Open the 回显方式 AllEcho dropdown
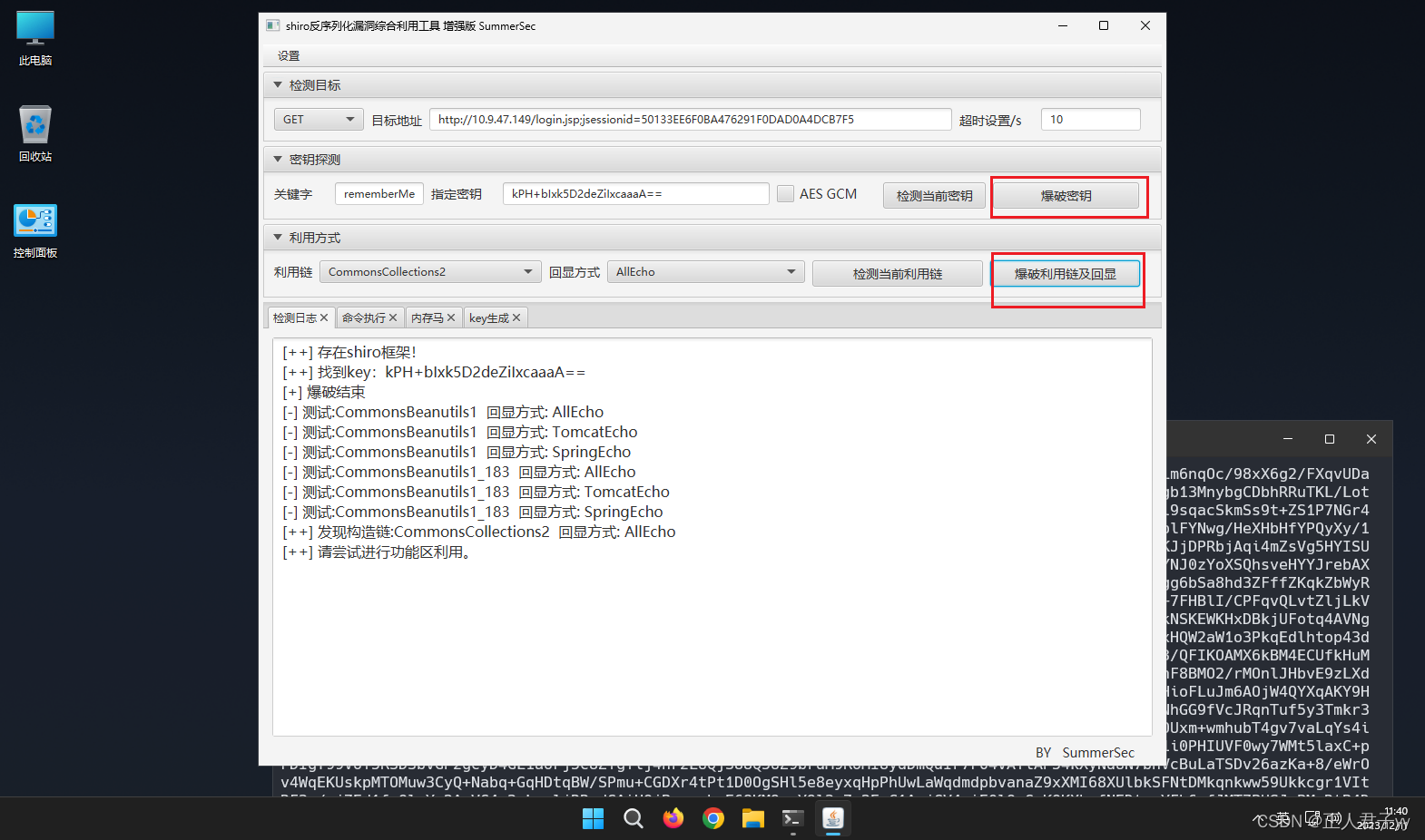 coord(705,271)
